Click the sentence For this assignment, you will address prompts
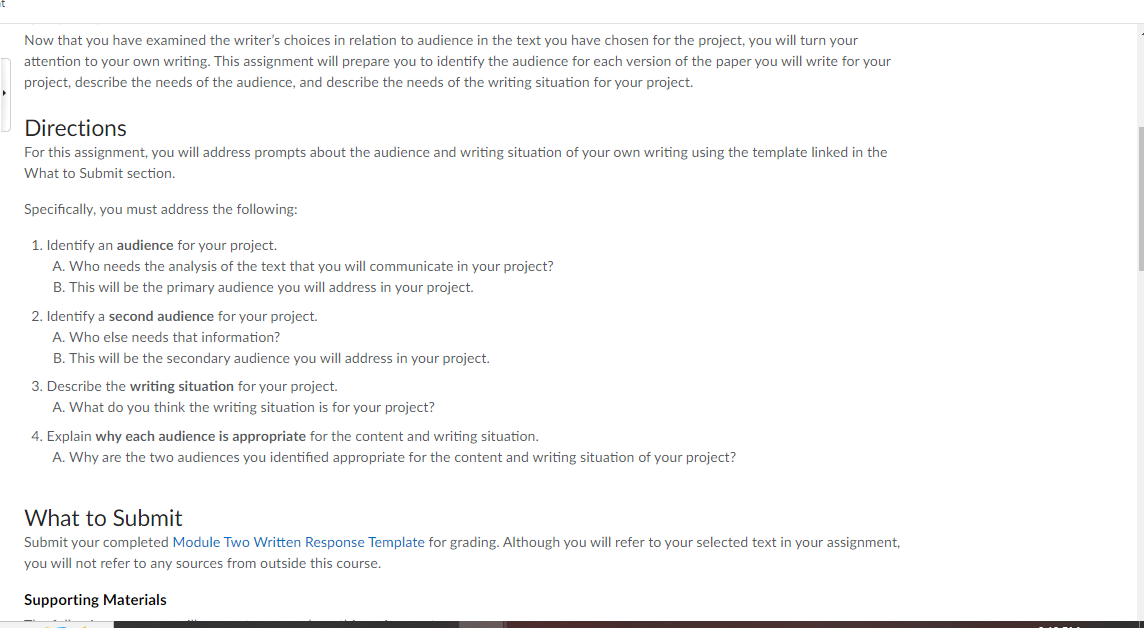1144x628 pixels. 455,163
